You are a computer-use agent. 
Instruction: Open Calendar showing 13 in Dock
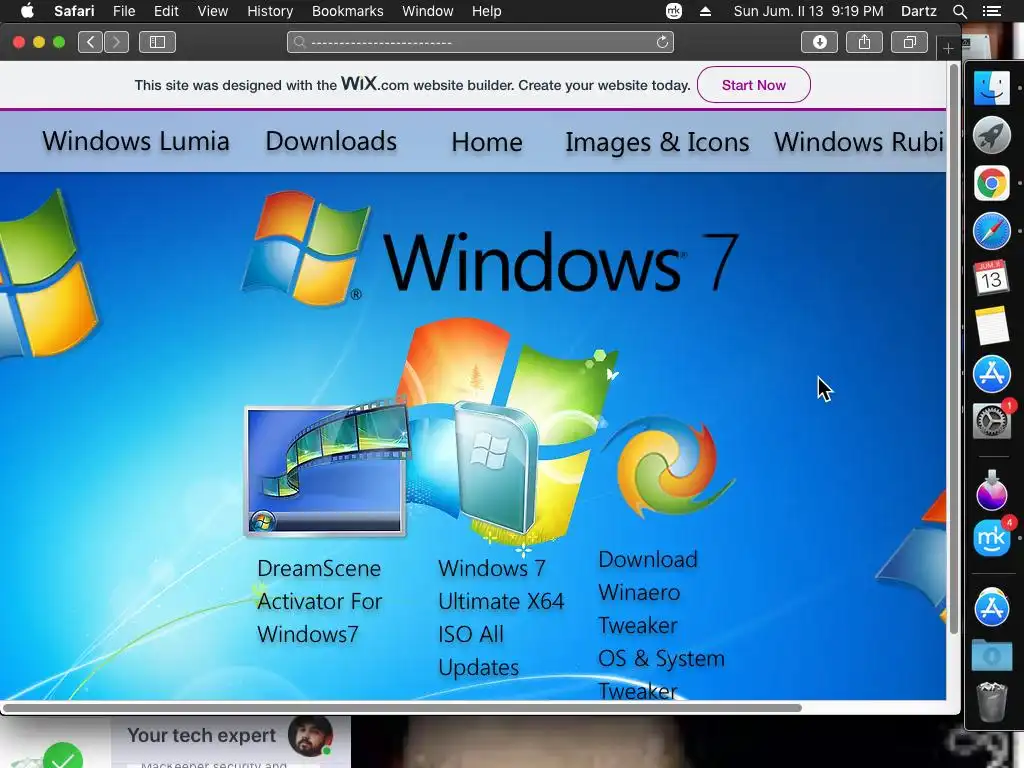(991, 278)
